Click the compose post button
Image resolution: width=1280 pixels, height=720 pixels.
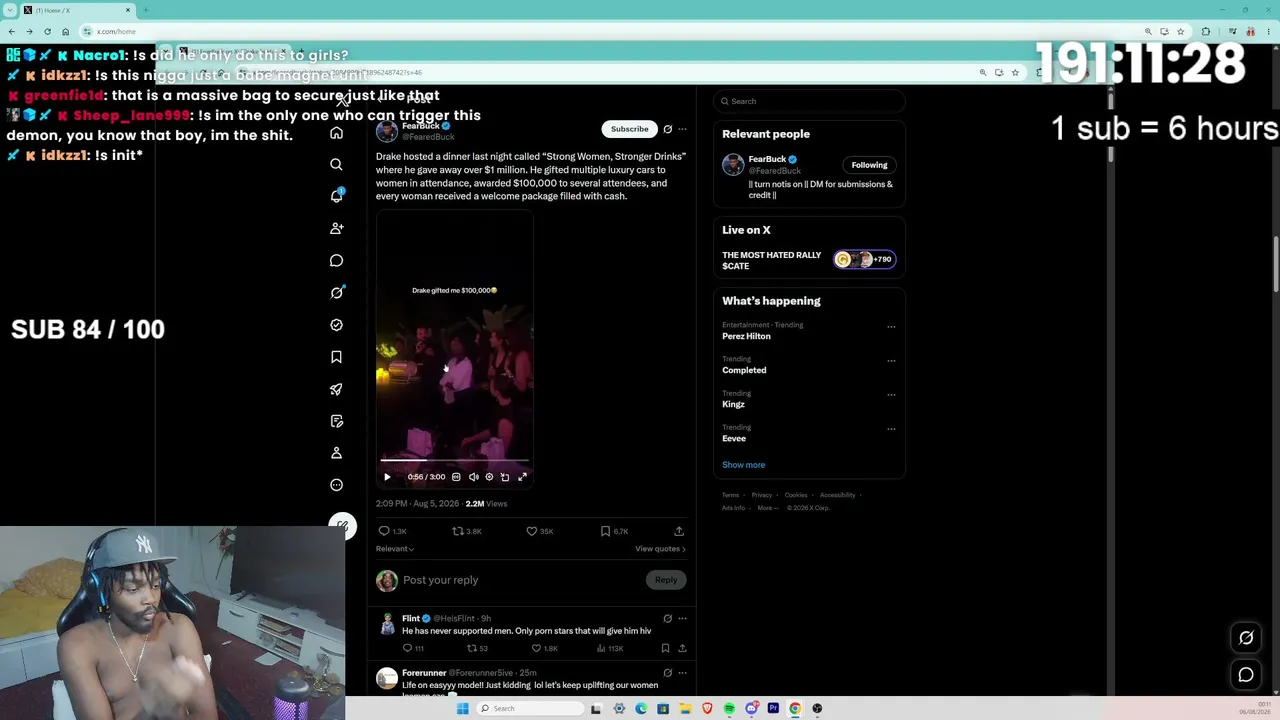[342, 526]
